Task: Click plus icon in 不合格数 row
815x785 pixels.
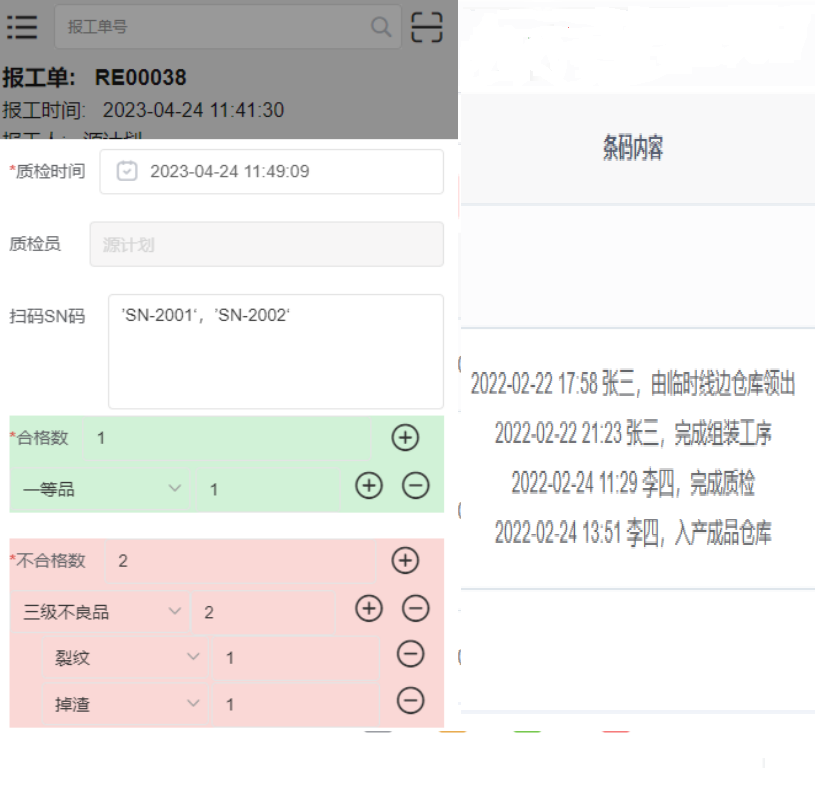Action: [x=405, y=560]
